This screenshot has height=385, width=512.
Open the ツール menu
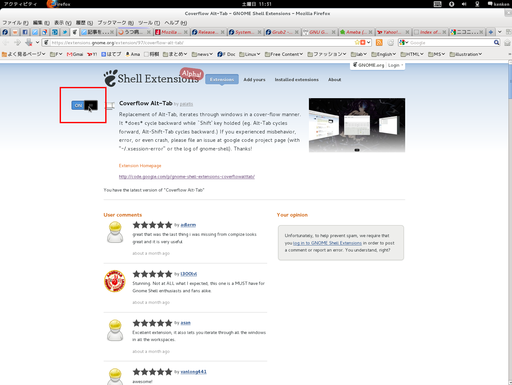149,23
